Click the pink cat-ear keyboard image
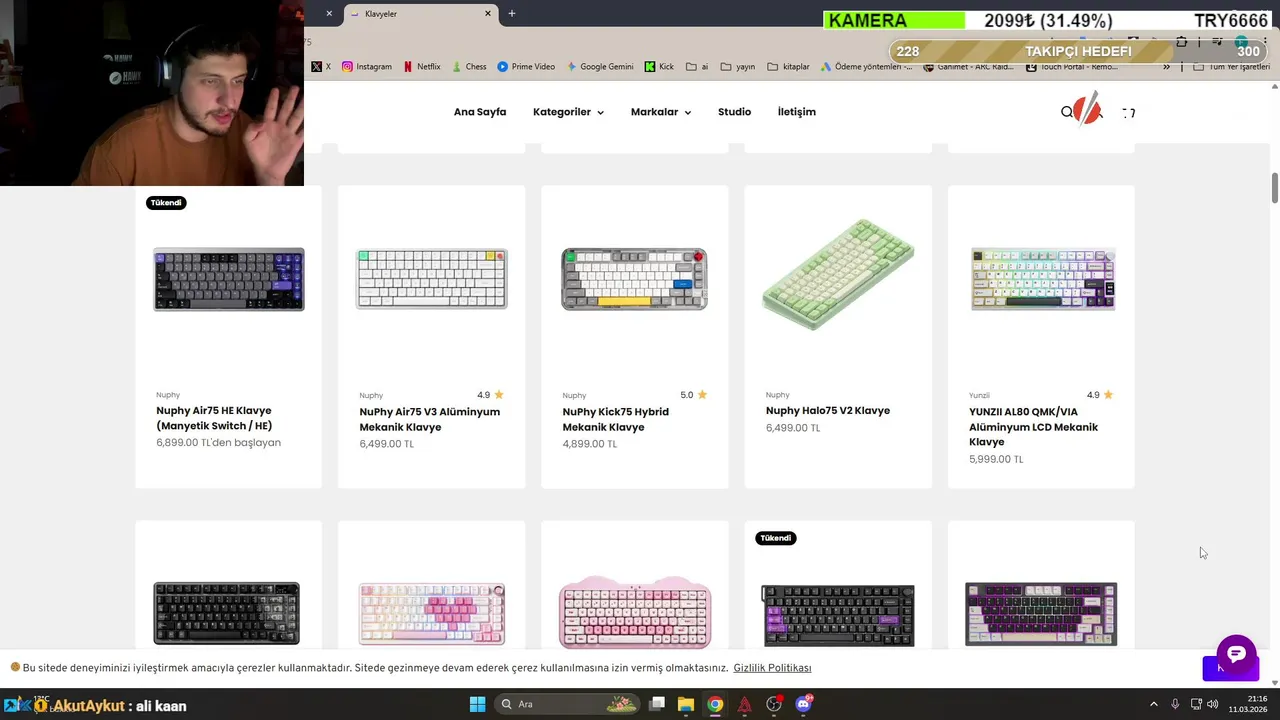This screenshot has height=720, width=1280. point(635,612)
